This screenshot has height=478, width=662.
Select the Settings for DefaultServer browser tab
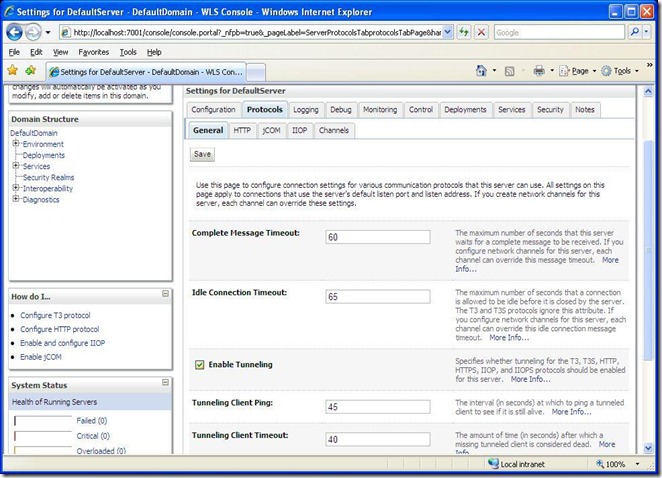click(x=146, y=72)
